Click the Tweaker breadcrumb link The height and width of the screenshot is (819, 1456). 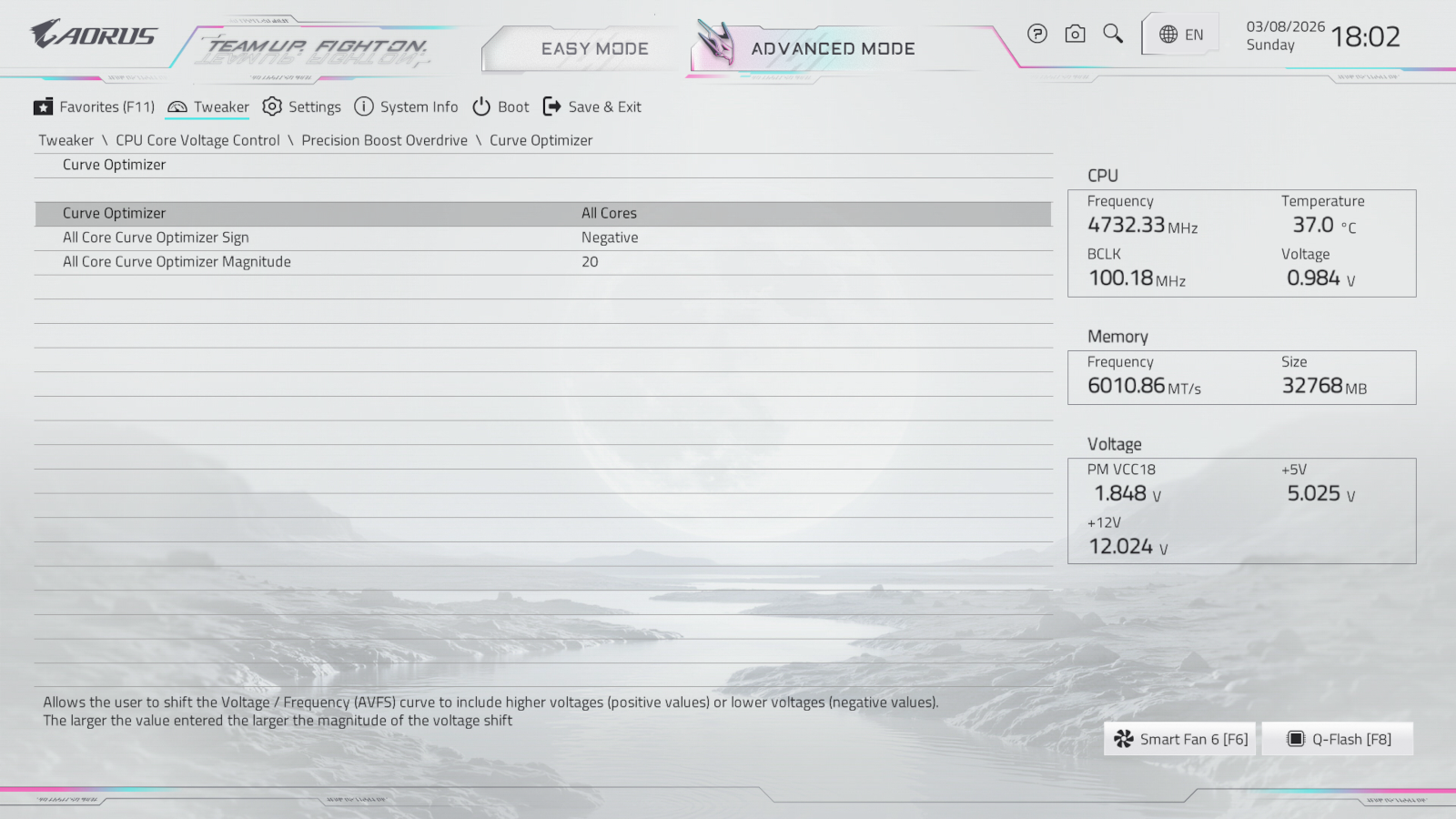[66, 140]
